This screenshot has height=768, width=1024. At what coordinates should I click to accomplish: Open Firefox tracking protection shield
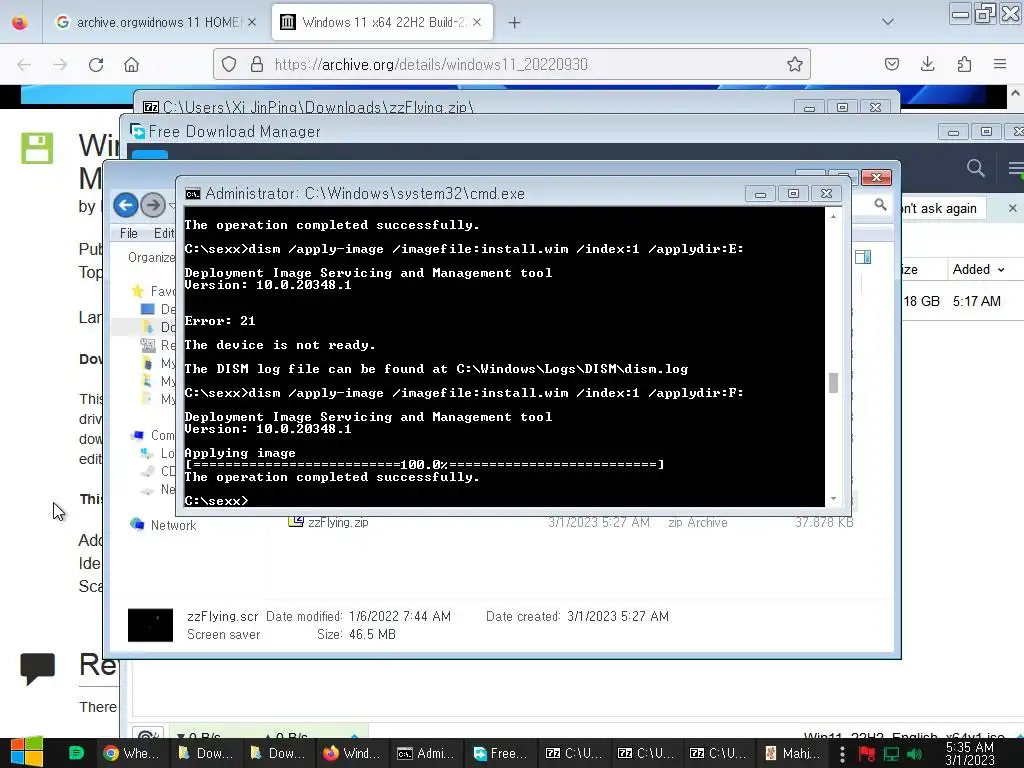click(x=229, y=64)
